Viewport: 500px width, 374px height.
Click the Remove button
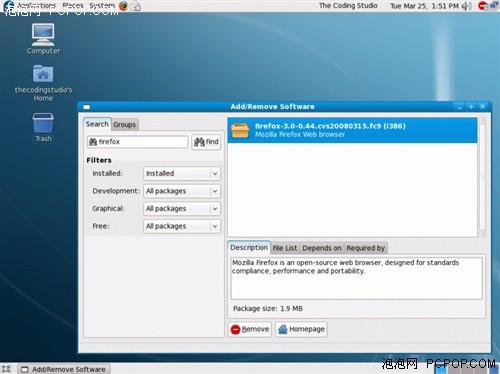[250, 329]
